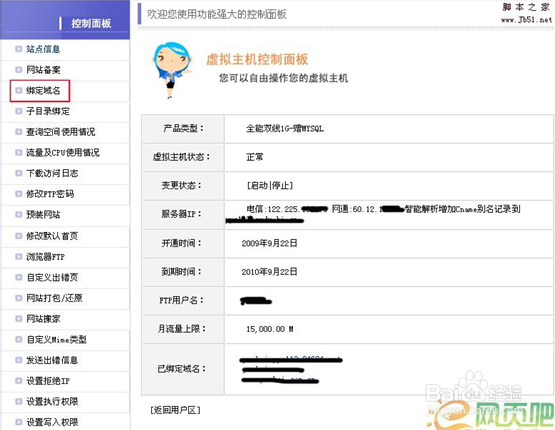Click bullet icon beside 修改默认首页

(18, 236)
